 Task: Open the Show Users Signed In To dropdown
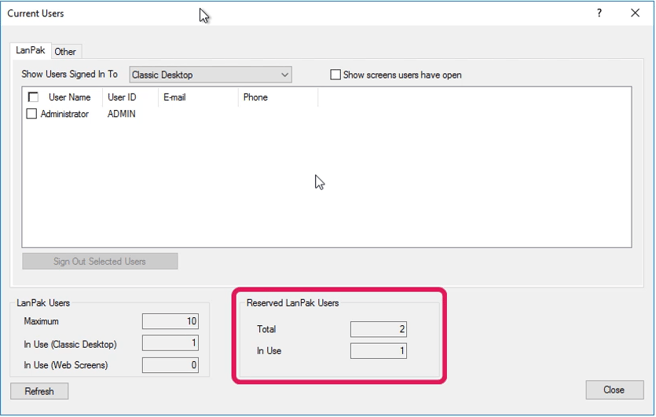point(210,75)
